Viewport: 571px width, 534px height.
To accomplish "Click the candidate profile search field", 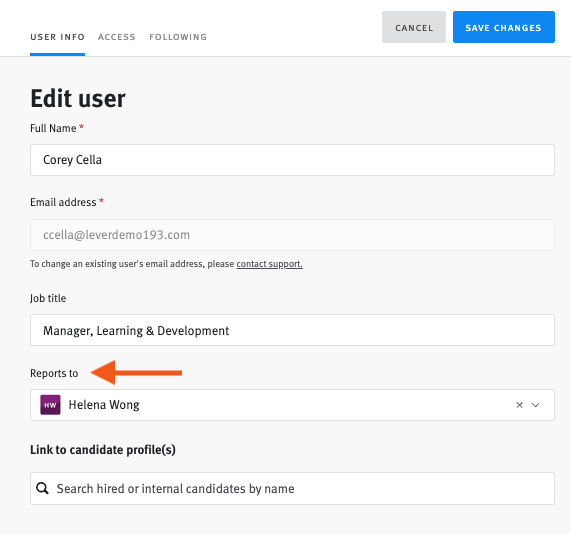I will pyautogui.click(x=292, y=488).
